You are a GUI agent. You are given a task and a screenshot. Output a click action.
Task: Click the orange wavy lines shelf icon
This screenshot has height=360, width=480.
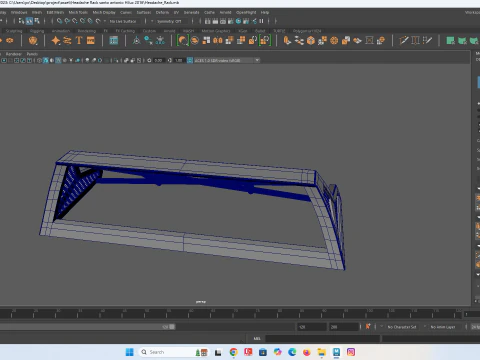[x=67, y=41]
